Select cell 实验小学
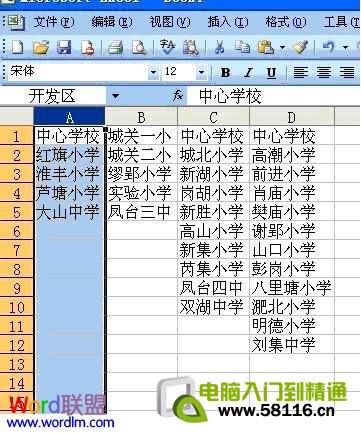The image size is (361, 433). tap(142, 193)
